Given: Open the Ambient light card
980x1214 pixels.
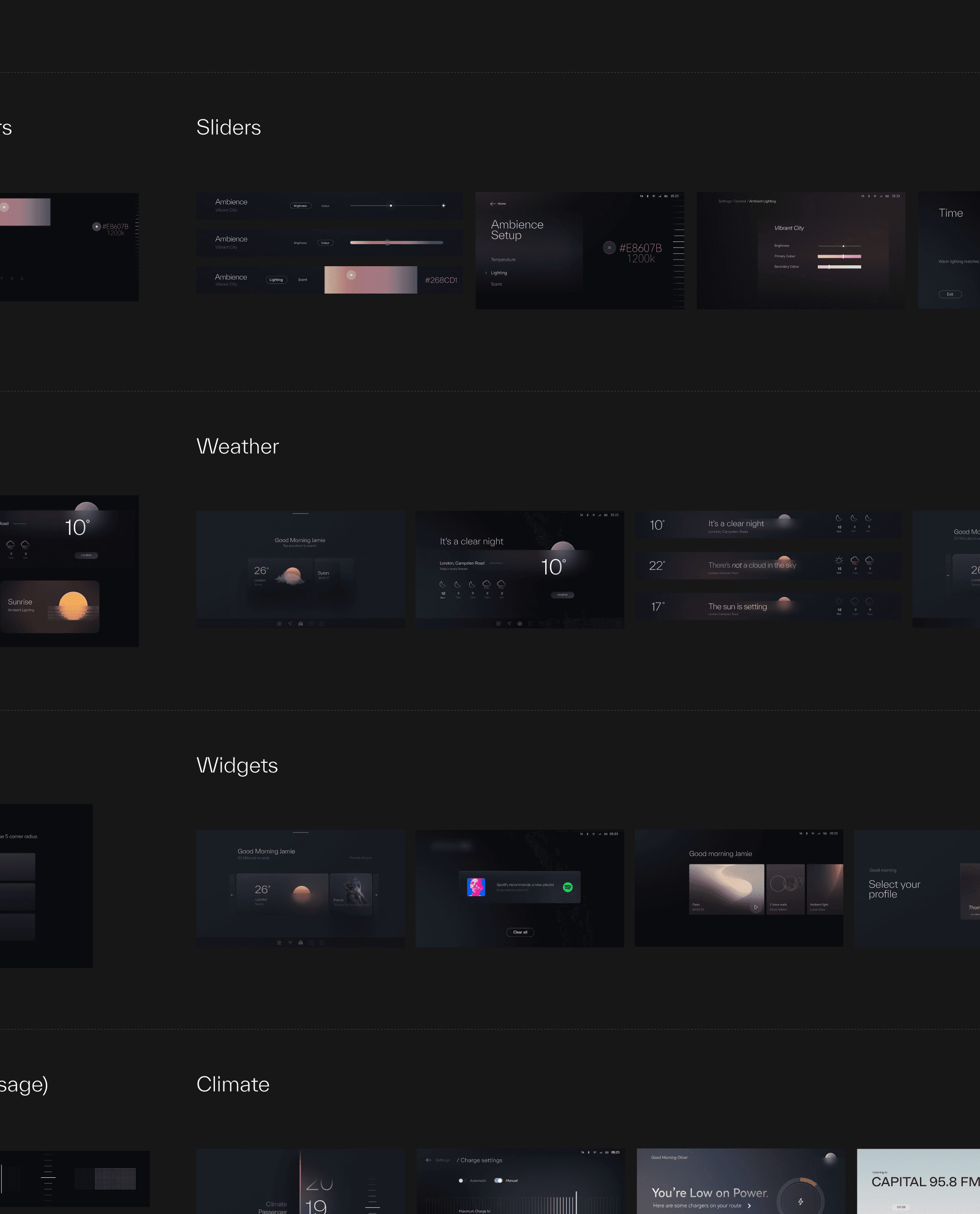Looking at the screenshot, I should coord(825,890).
